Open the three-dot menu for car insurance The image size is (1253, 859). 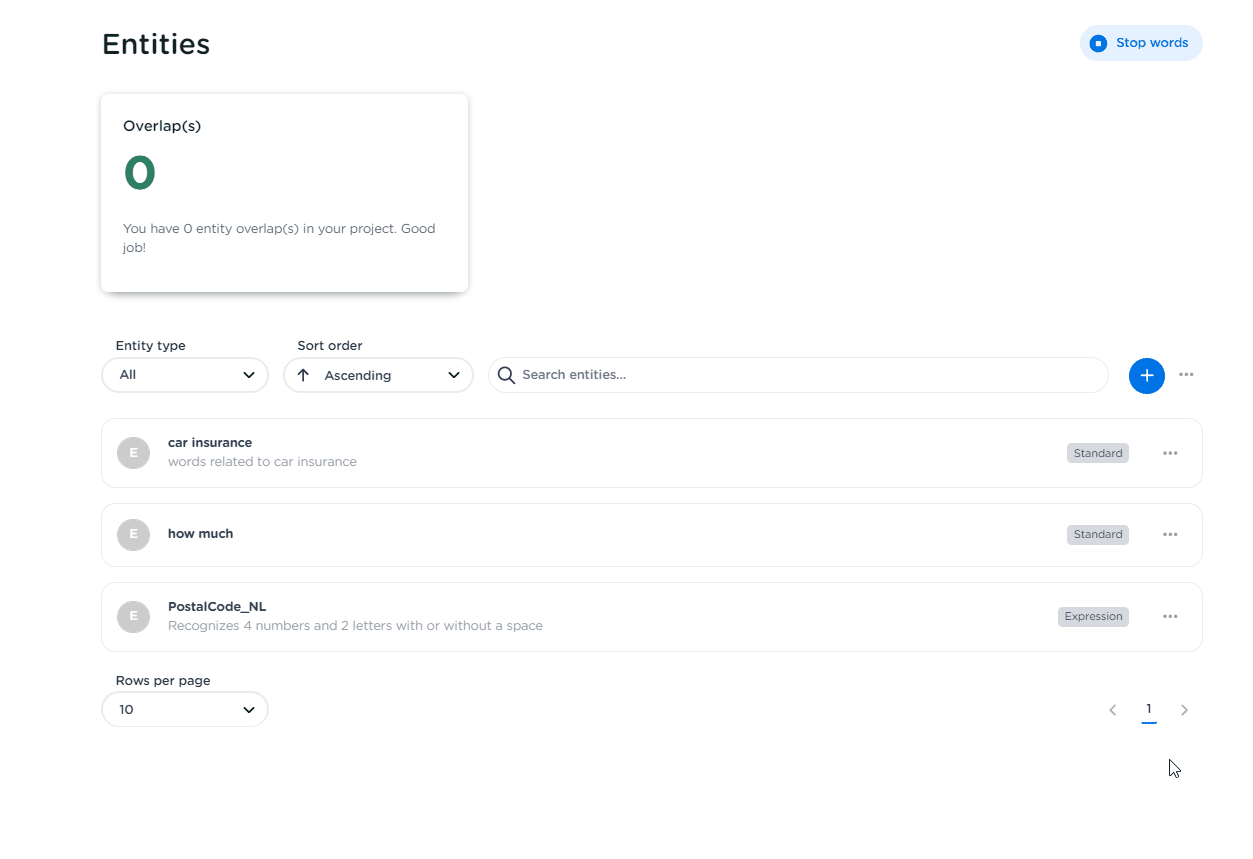pyautogui.click(x=1170, y=453)
